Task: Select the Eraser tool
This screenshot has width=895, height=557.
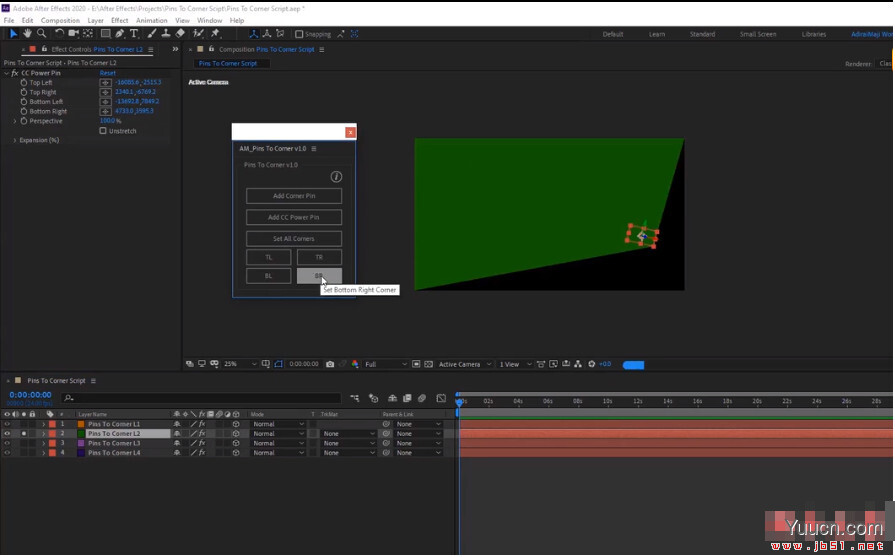Action: point(180,34)
